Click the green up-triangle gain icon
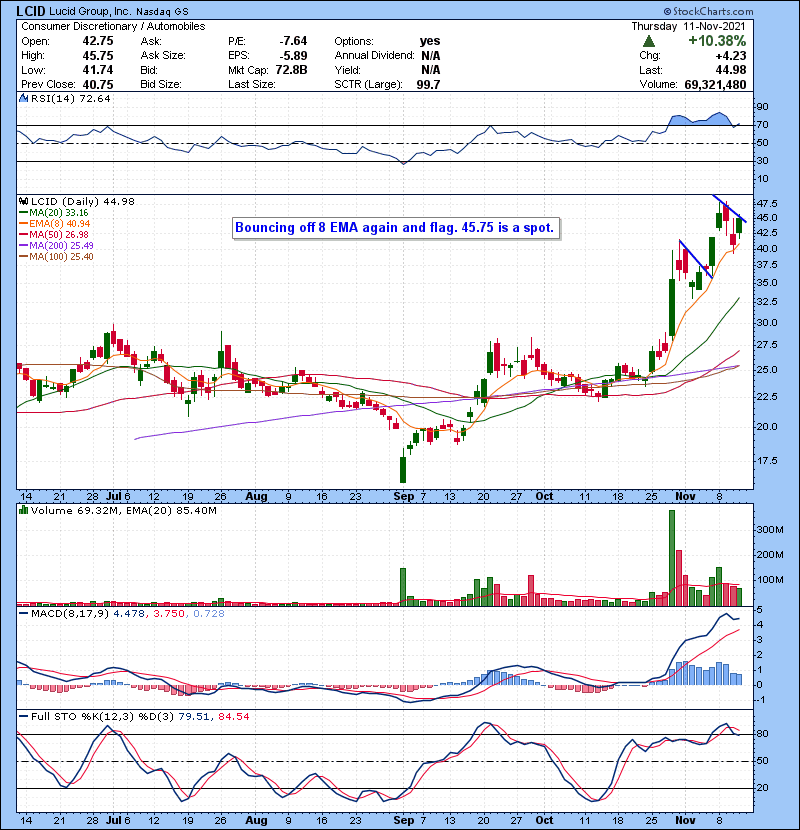This screenshot has height=830, width=800. click(649, 41)
